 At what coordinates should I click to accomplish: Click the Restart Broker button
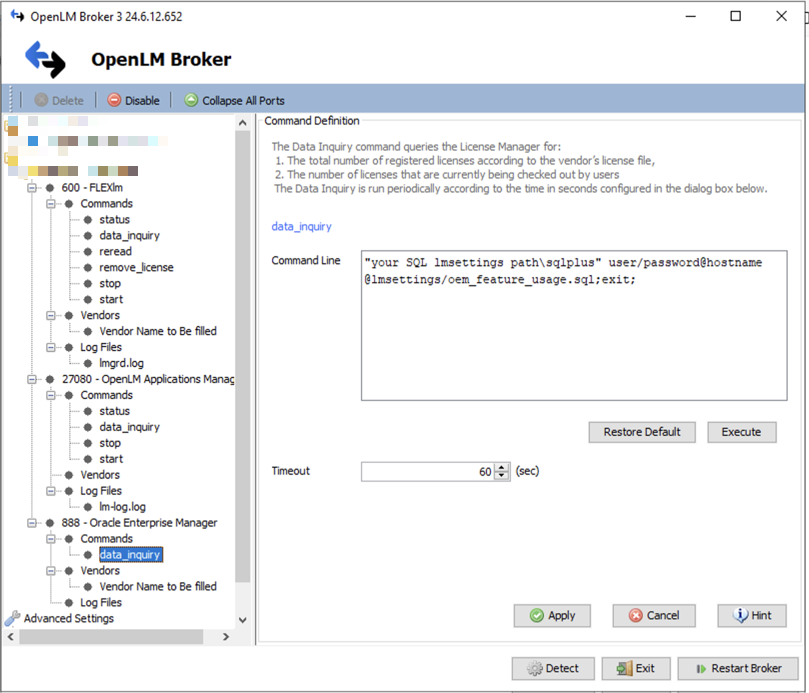point(737,668)
